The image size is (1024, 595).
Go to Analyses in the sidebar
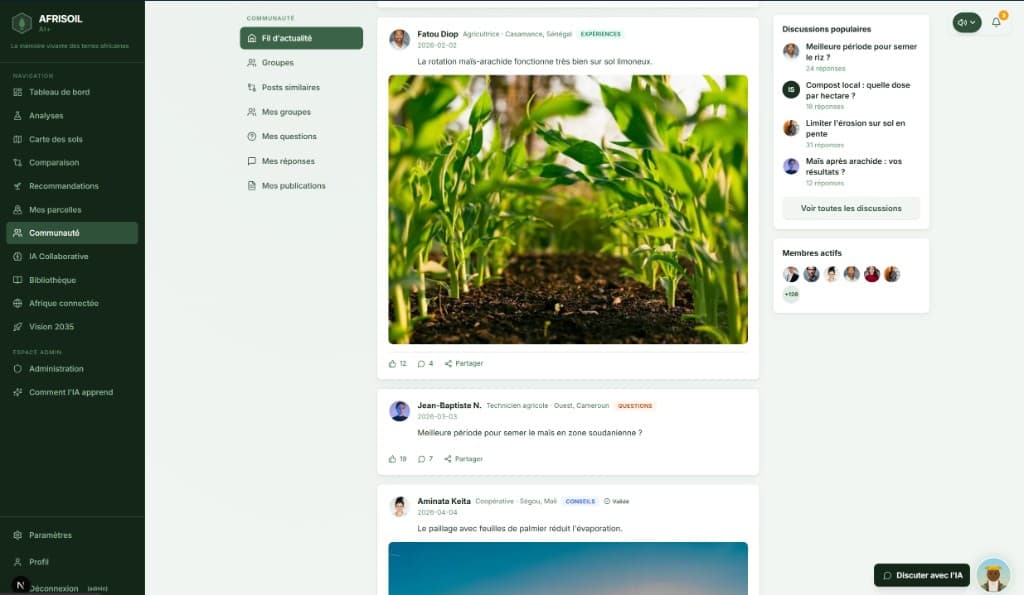[x=72, y=116]
